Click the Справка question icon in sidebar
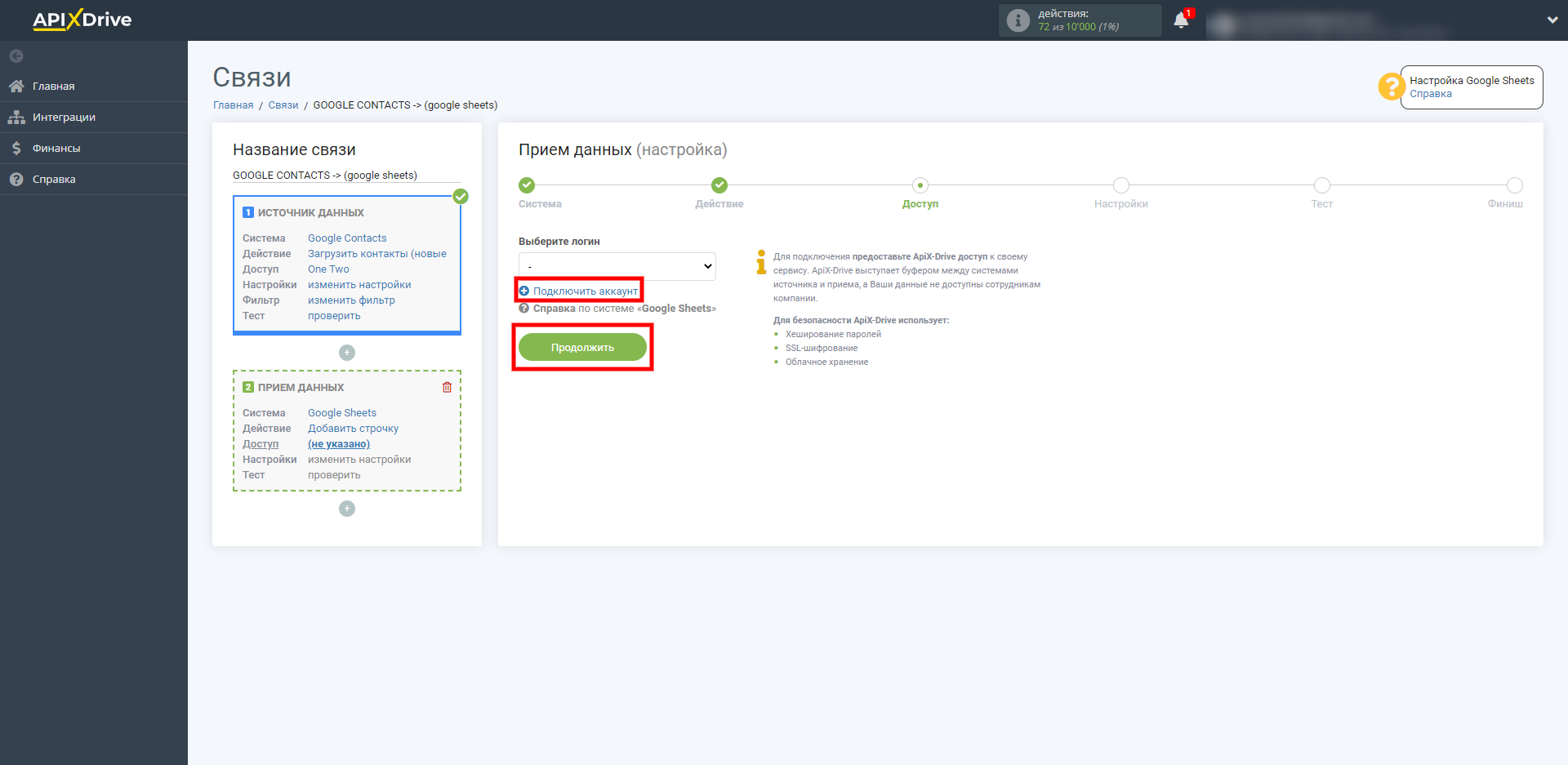Viewport: 1568px width, 765px height. point(16,179)
